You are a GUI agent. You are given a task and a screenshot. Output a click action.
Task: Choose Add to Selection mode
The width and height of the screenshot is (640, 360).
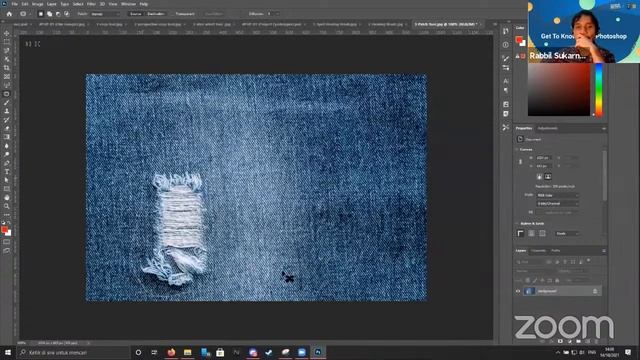pyautogui.click(x=49, y=14)
